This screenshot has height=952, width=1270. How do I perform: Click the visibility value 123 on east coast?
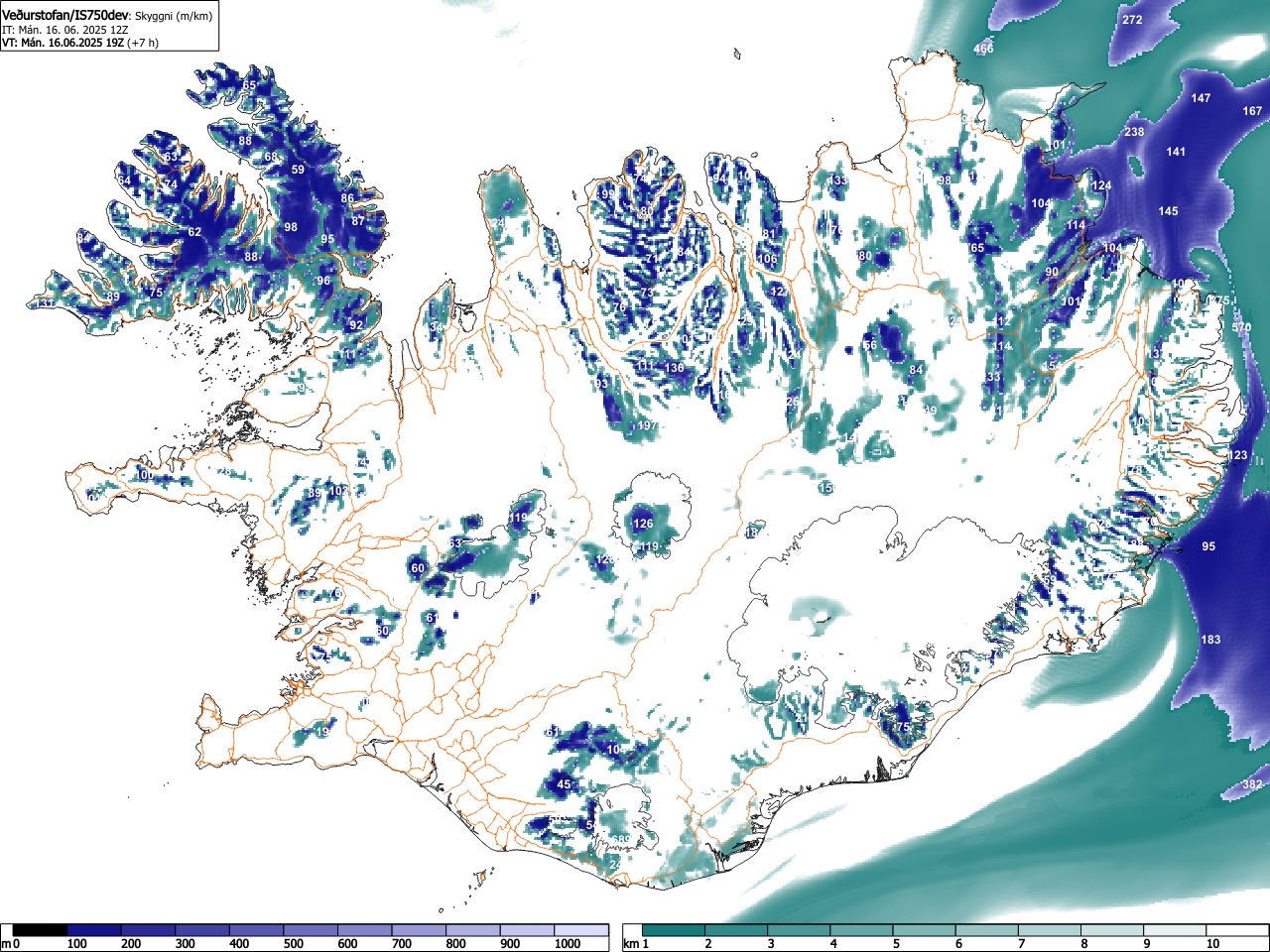tap(1238, 455)
